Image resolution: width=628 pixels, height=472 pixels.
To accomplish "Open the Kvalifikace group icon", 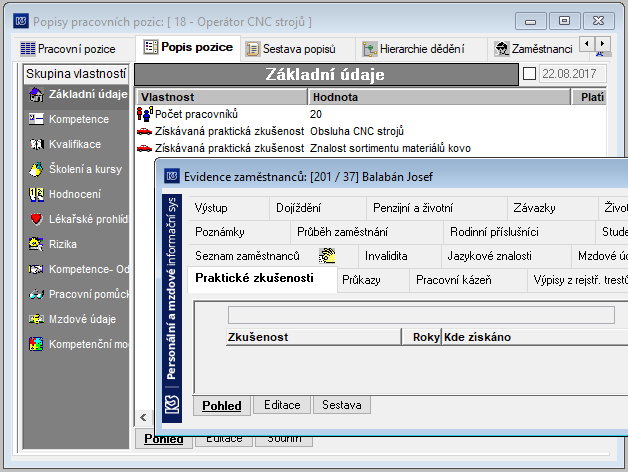I will tap(36, 144).
